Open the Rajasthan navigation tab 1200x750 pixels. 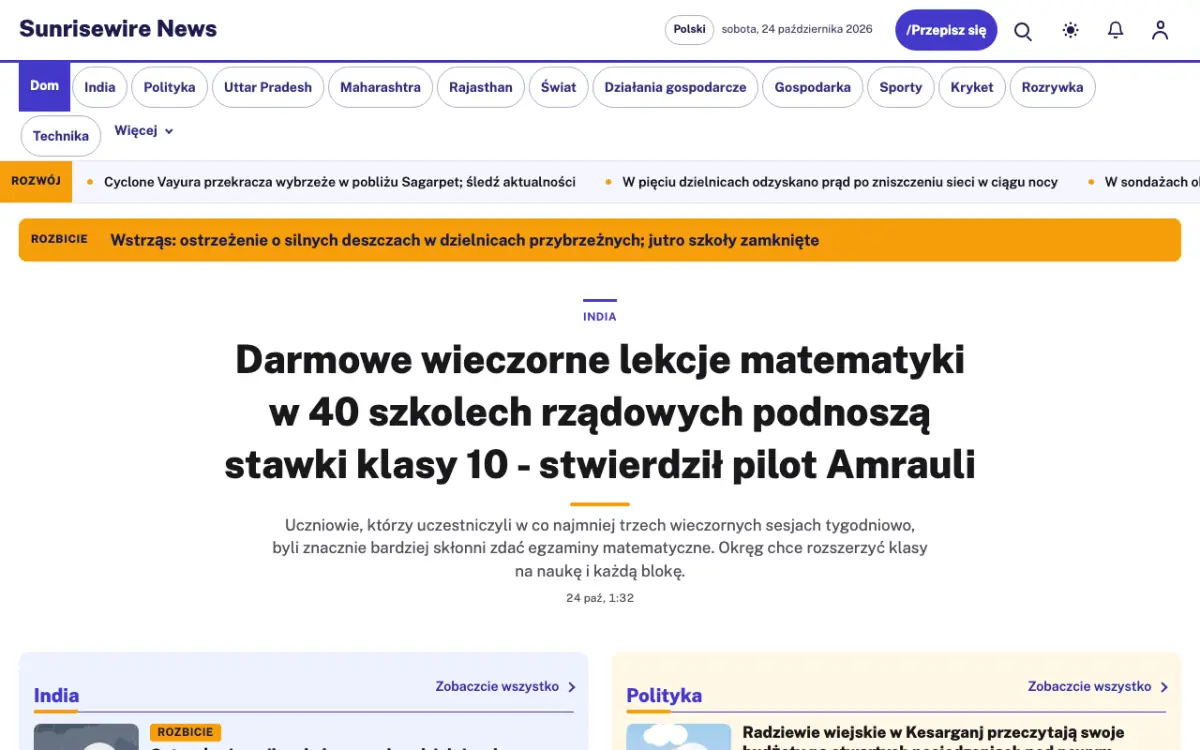click(481, 87)
